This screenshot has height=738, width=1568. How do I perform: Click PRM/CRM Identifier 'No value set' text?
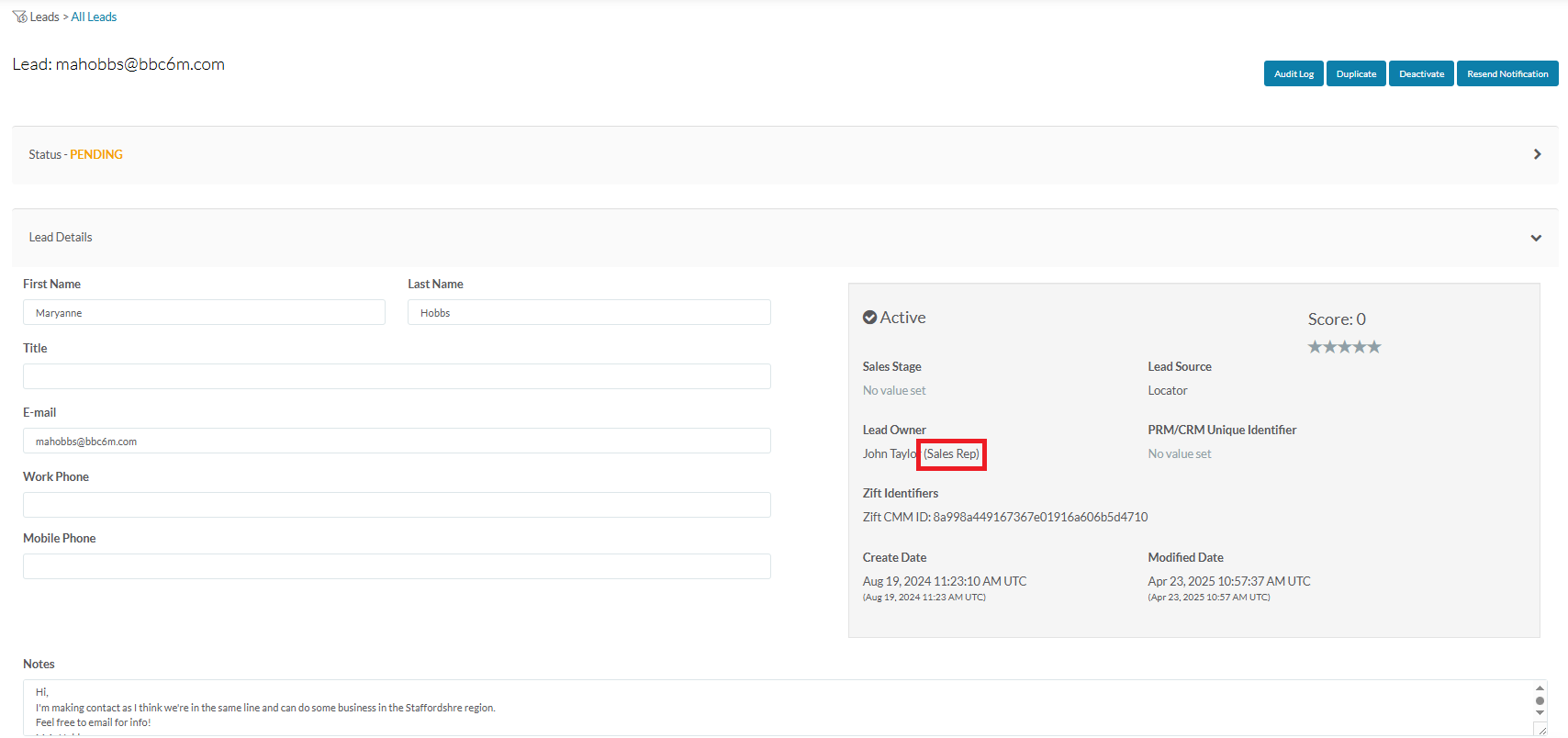pos(1180,453)
